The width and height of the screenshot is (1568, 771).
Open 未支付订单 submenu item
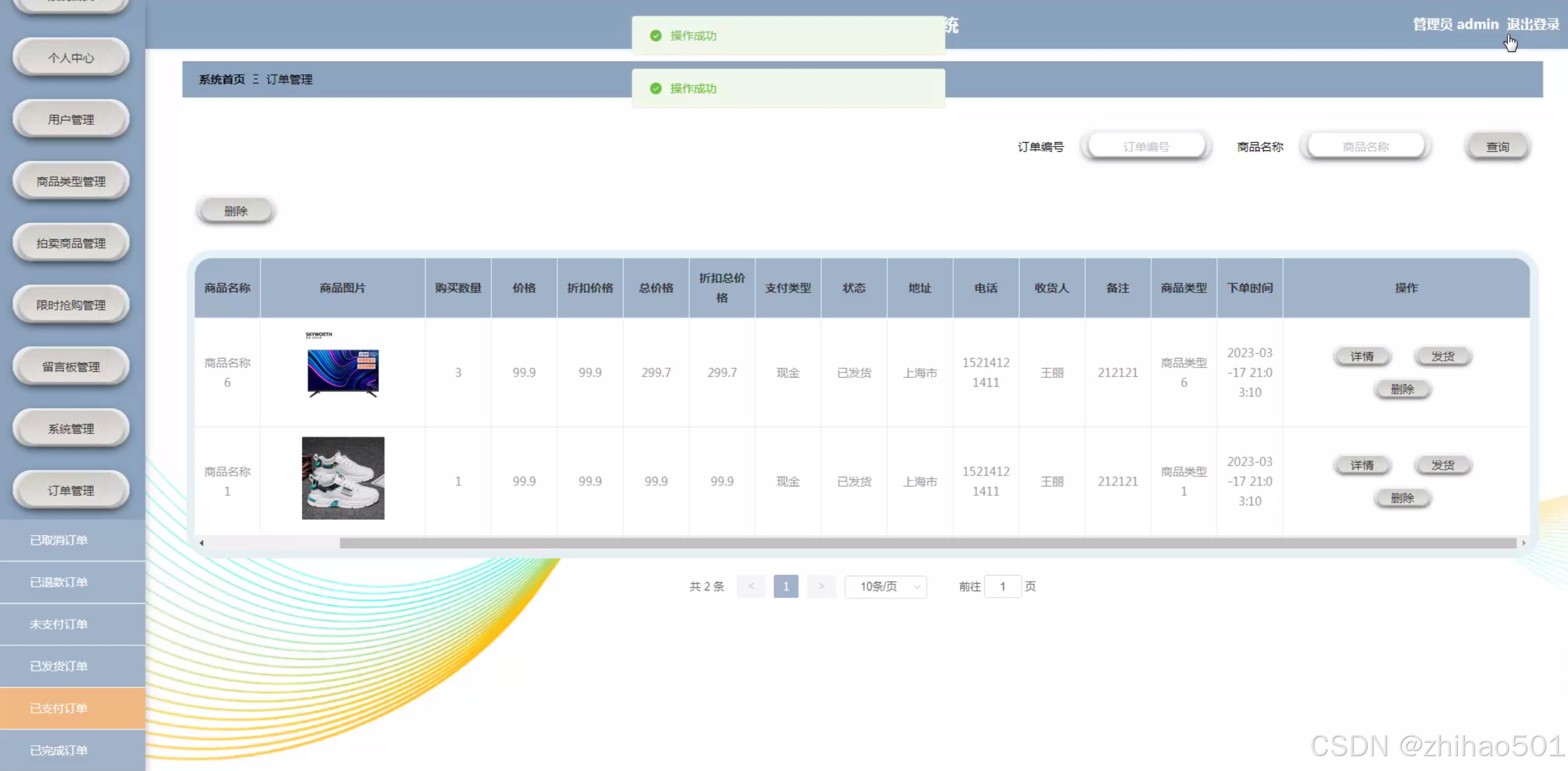59,624
